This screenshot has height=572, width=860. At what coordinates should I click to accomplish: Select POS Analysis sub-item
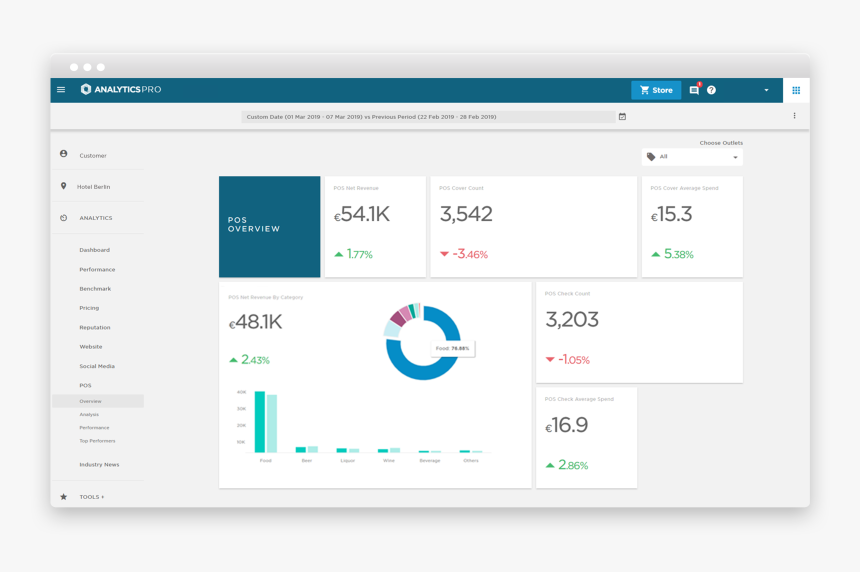89,415
